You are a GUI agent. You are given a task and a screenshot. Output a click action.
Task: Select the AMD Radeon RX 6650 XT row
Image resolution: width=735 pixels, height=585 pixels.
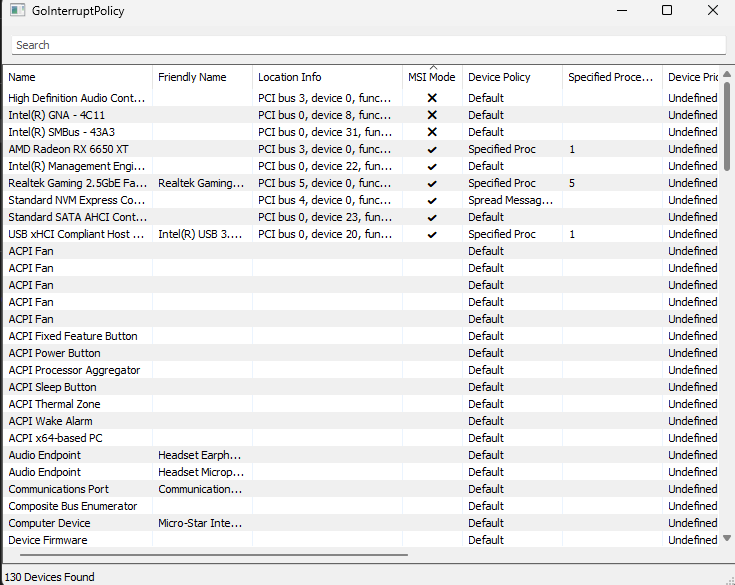coord(361,149)
